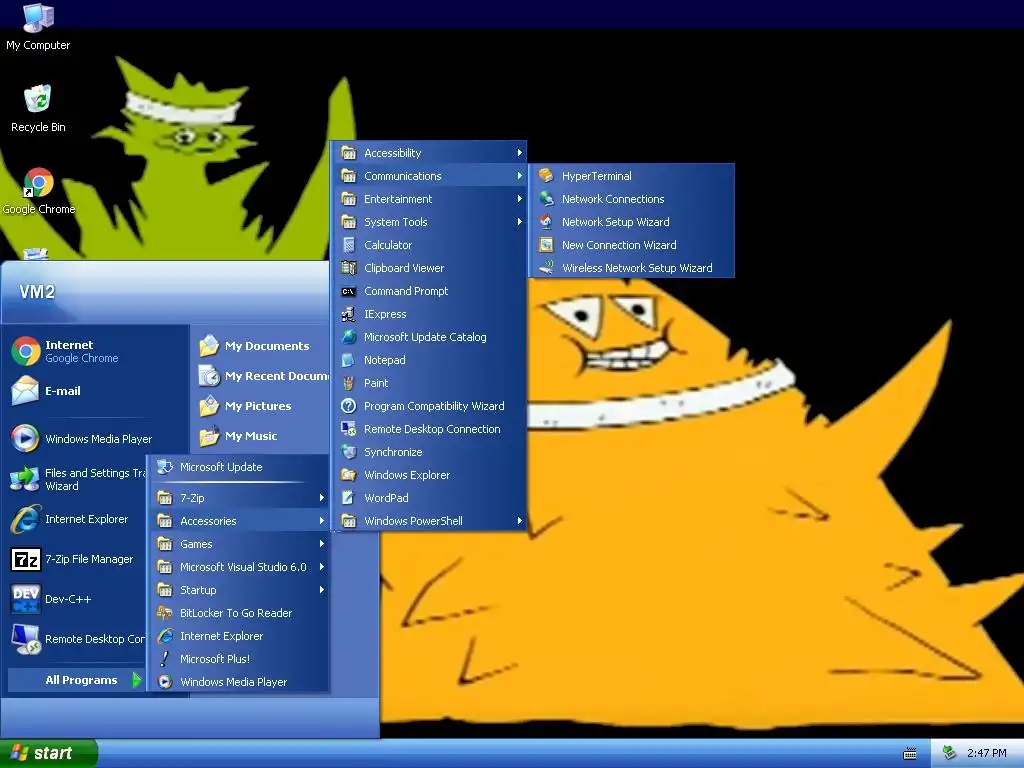Viewport: 1024px width, 768px height.
Task: Start Files and Settings Transfer Wizard
Action: (76, 479)
